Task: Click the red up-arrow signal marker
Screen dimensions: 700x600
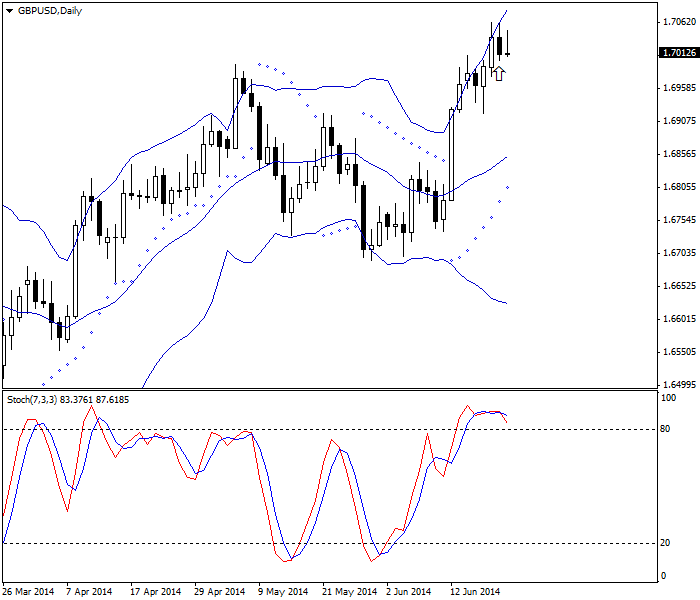Action: point(498,73)
